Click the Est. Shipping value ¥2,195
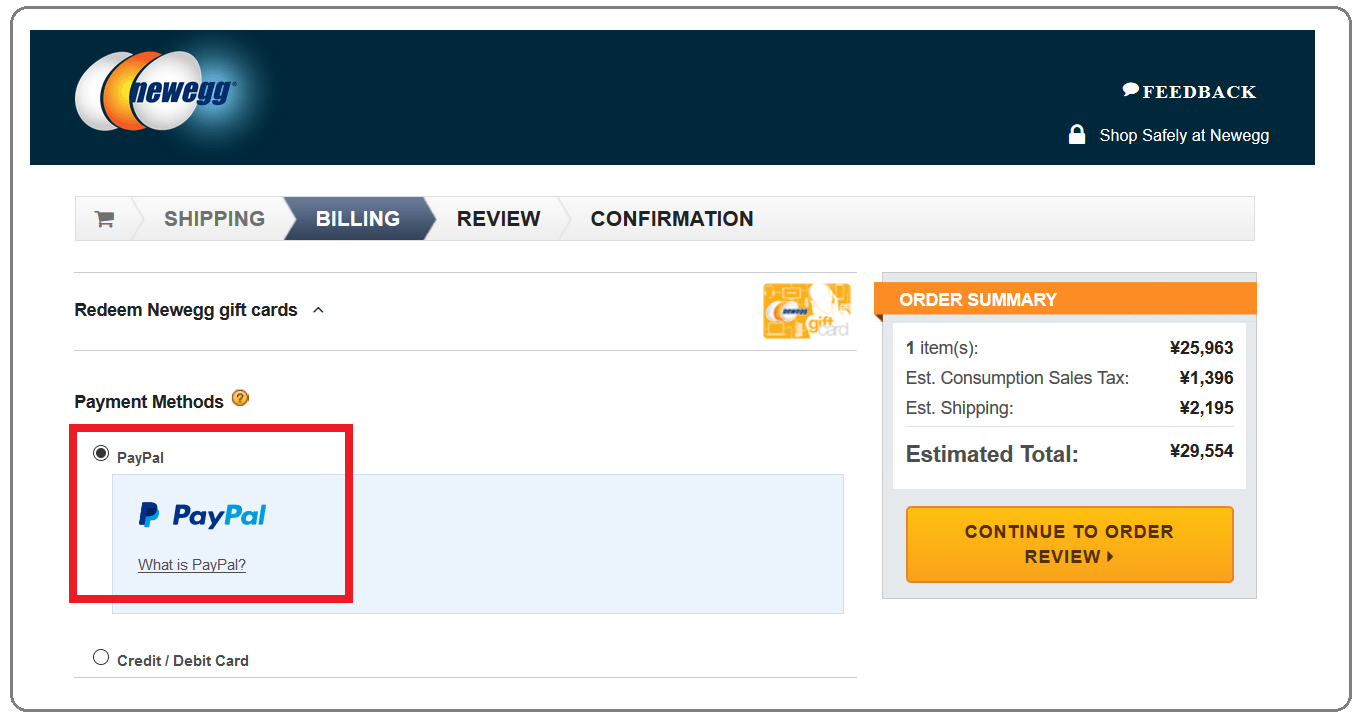Viewport: 1358px width, 720px height. pos(1207,408)
